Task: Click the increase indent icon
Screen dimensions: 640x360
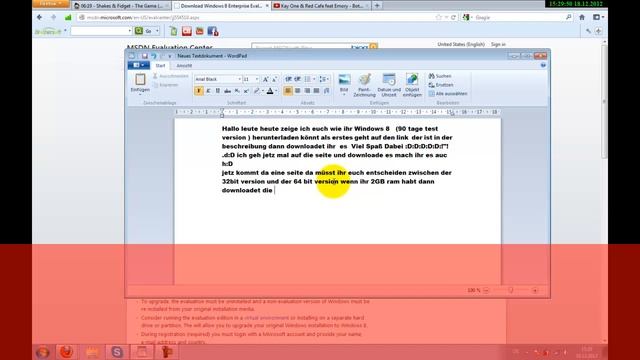Action: point(298,79)
